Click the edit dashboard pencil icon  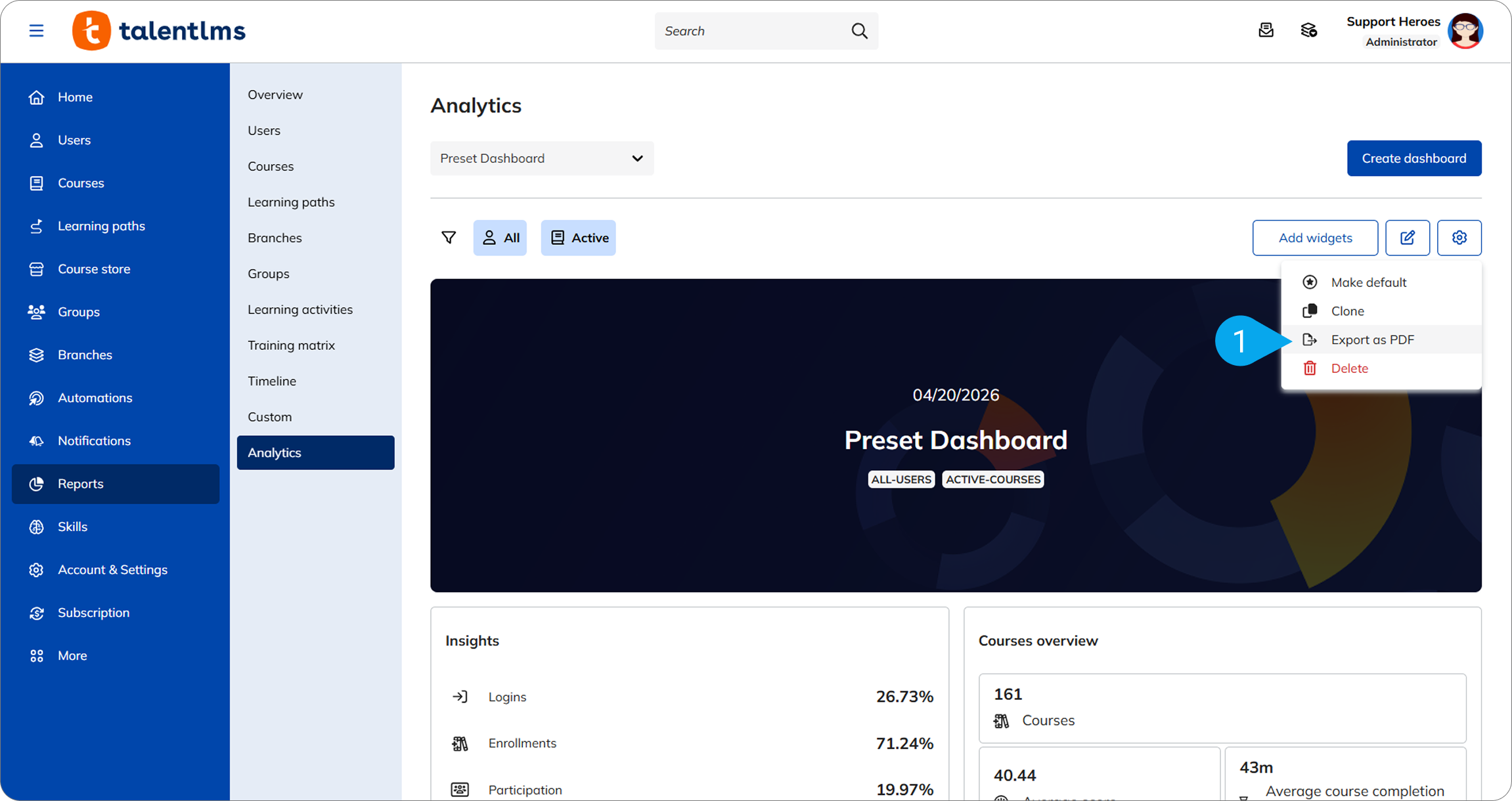(x=1408, y=238)
